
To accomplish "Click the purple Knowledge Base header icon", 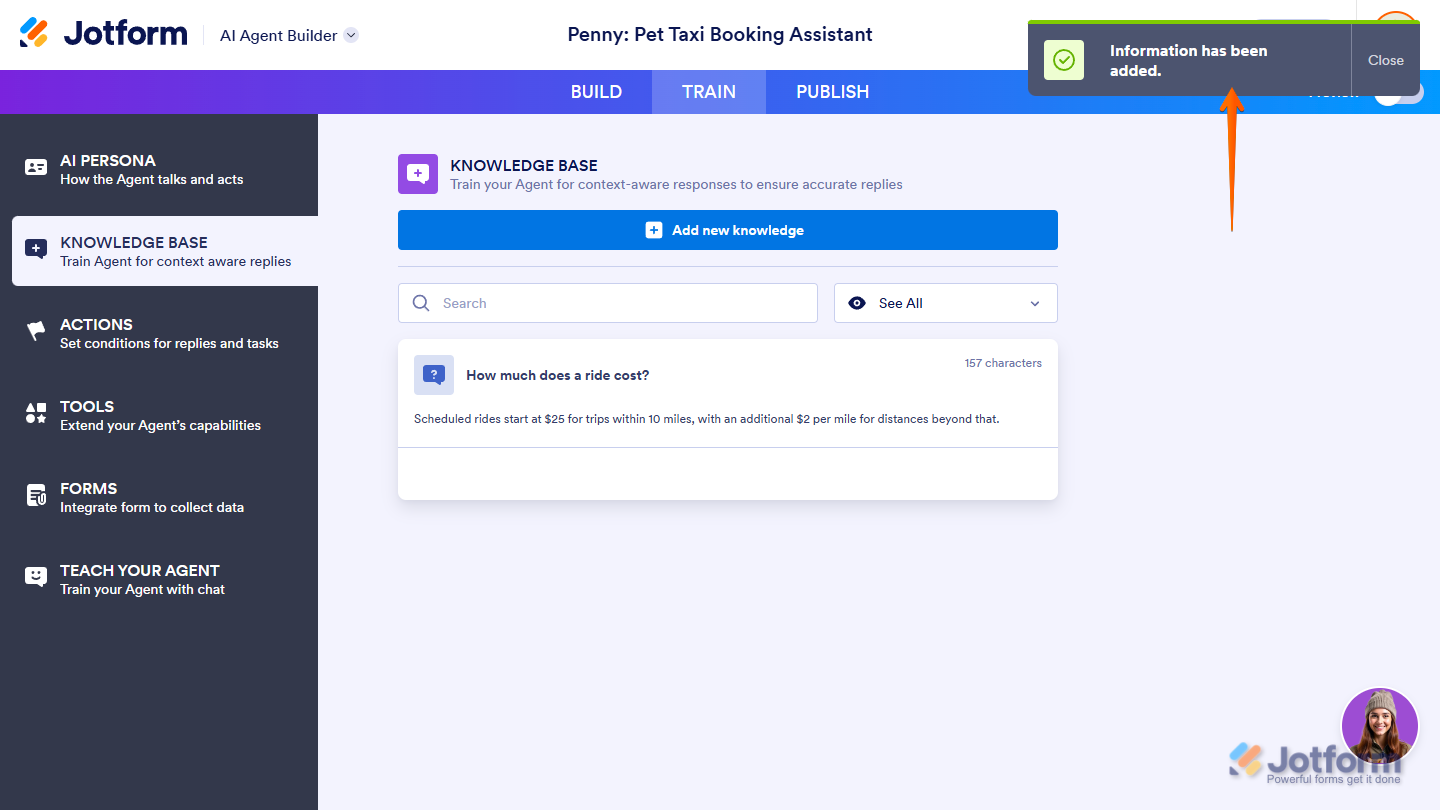I will point(418,174).
